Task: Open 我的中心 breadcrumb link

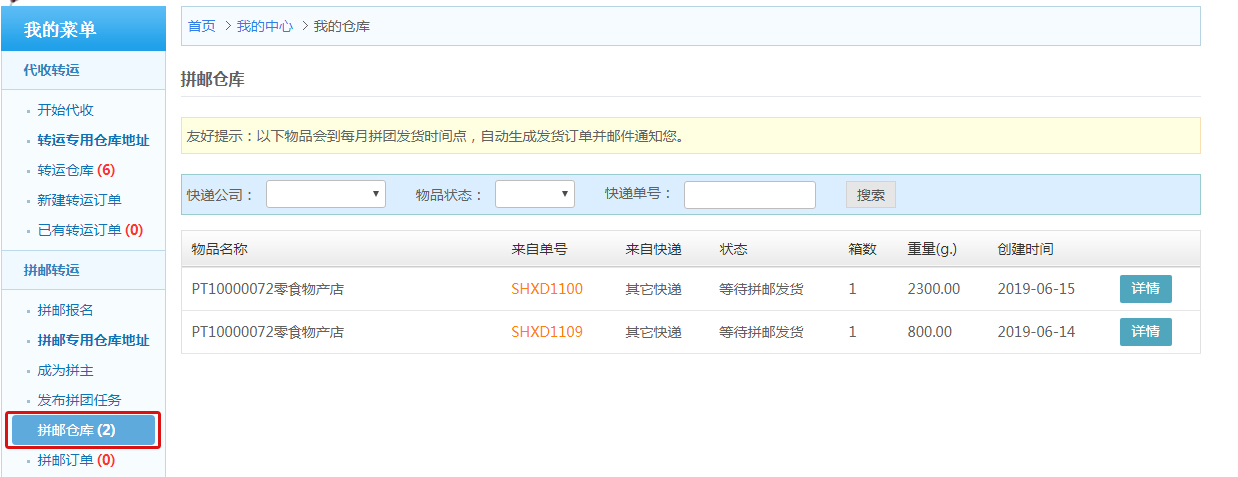Action: [x=265, y=26]
